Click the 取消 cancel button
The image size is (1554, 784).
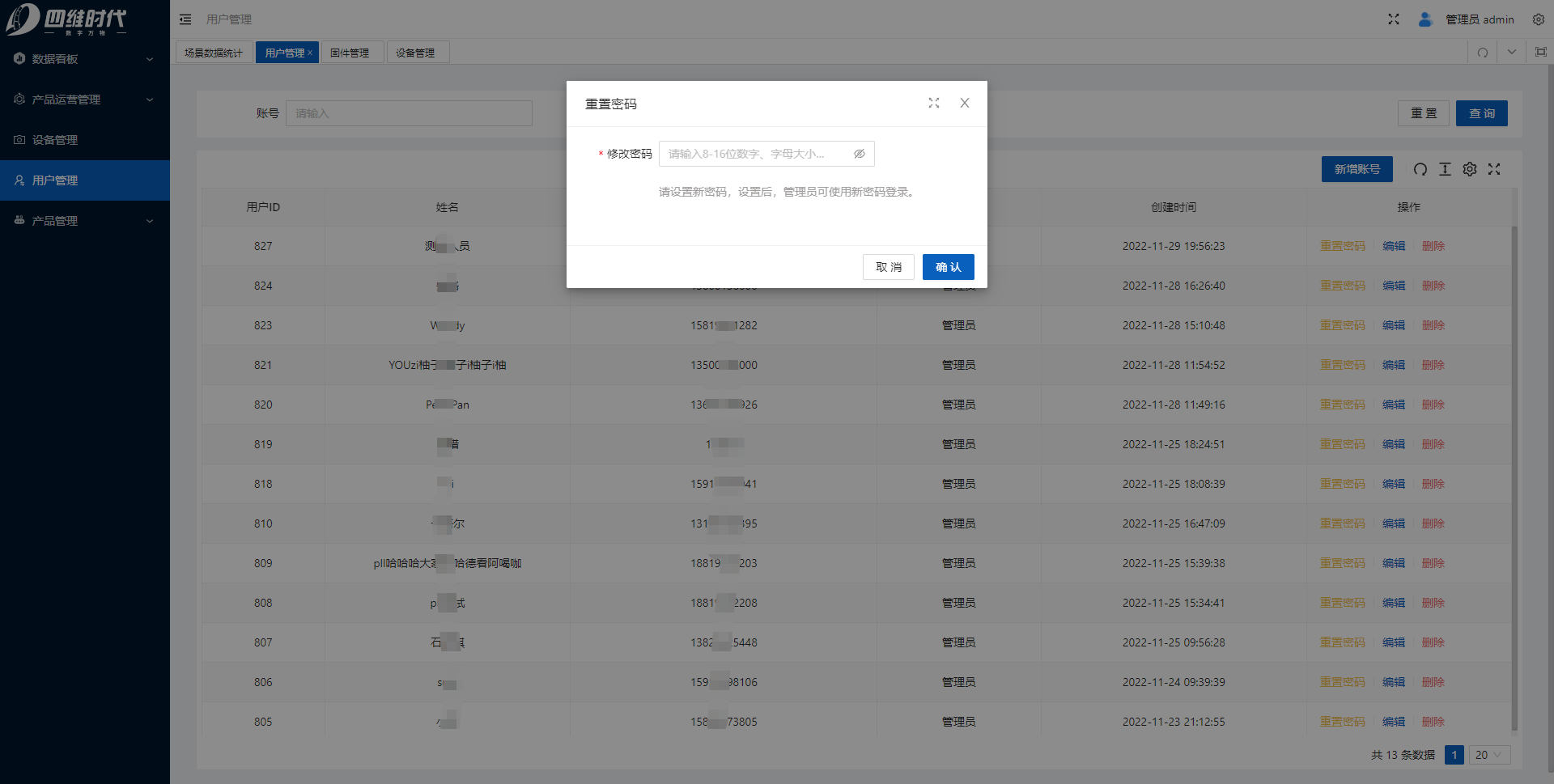coord(888,267)
